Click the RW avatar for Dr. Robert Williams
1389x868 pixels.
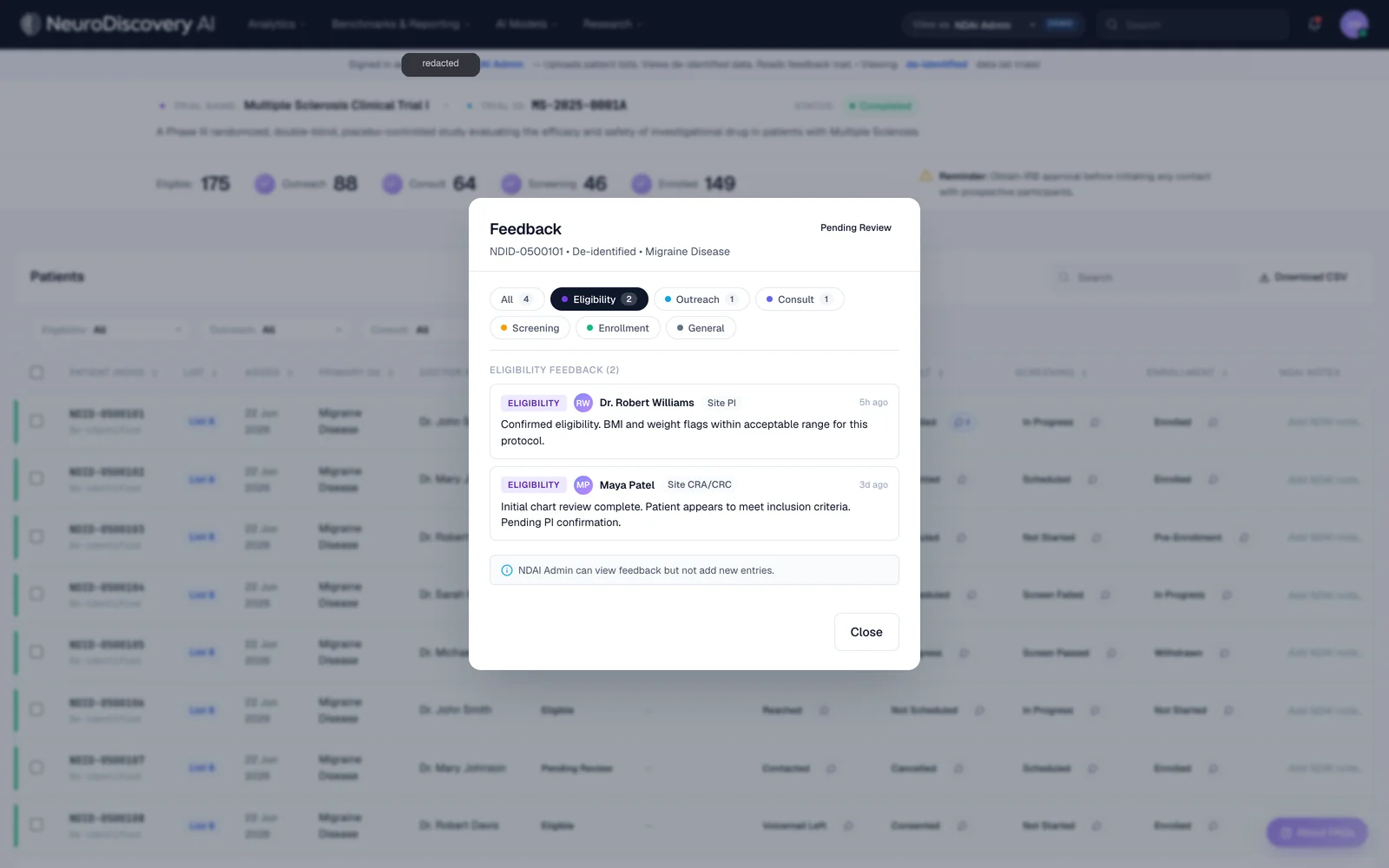tap(583, 403)
